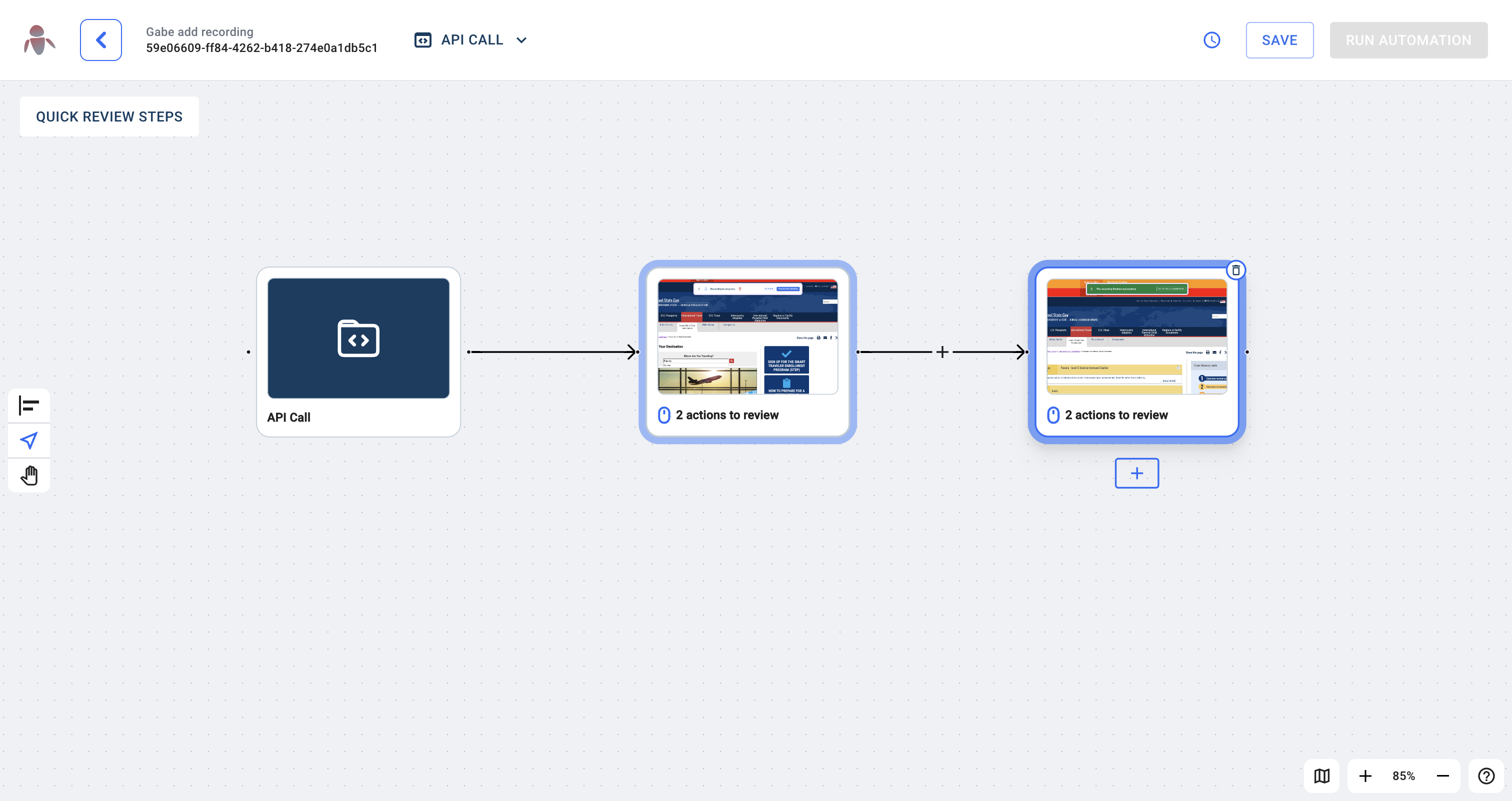The height and width of the screenshot is (801, 1512).
Task: Click the robot logo in the top-left corner
Action: pos(38,40)
